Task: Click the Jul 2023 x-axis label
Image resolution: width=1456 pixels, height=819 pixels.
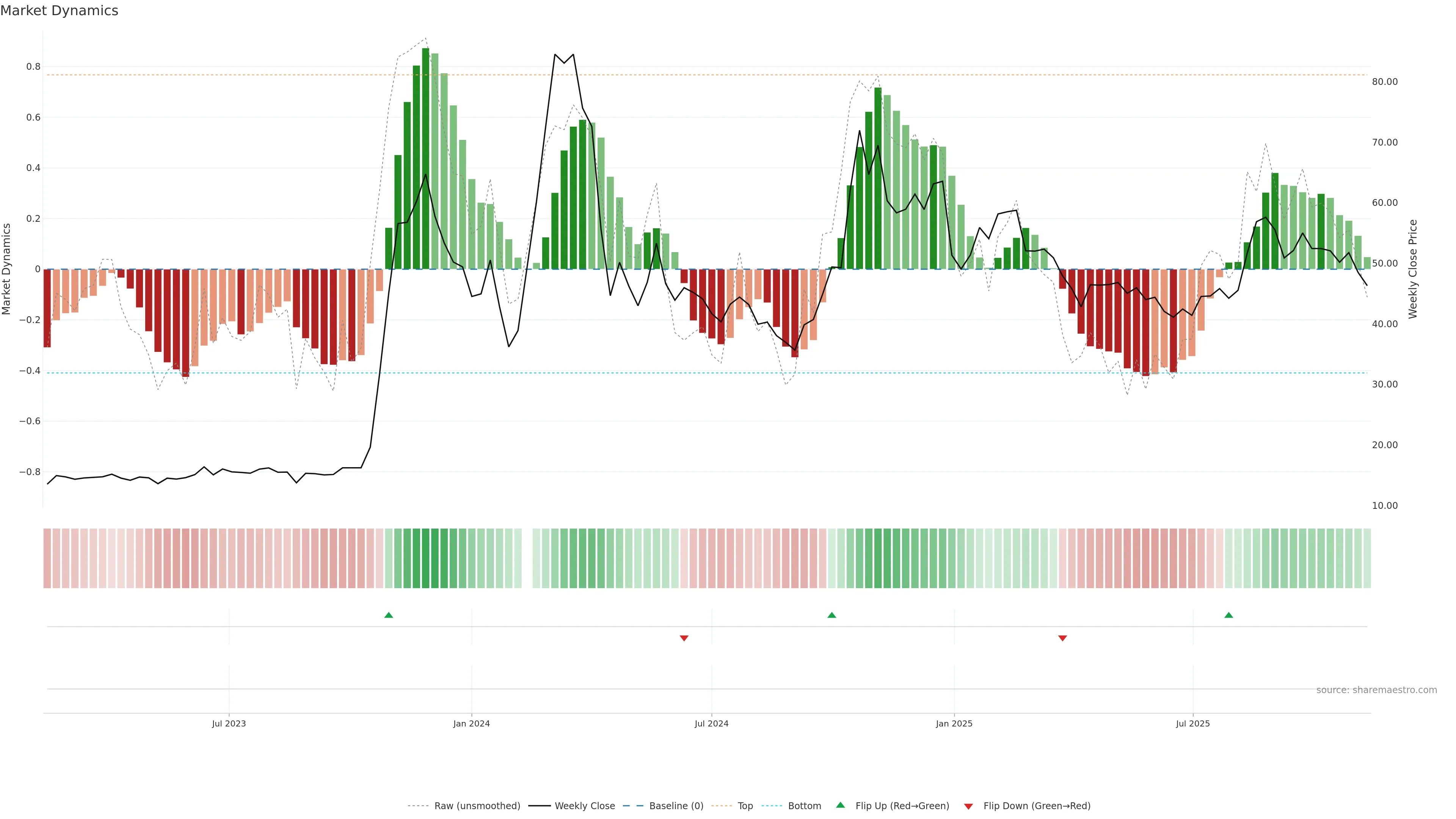Action: tap(229, 723)
